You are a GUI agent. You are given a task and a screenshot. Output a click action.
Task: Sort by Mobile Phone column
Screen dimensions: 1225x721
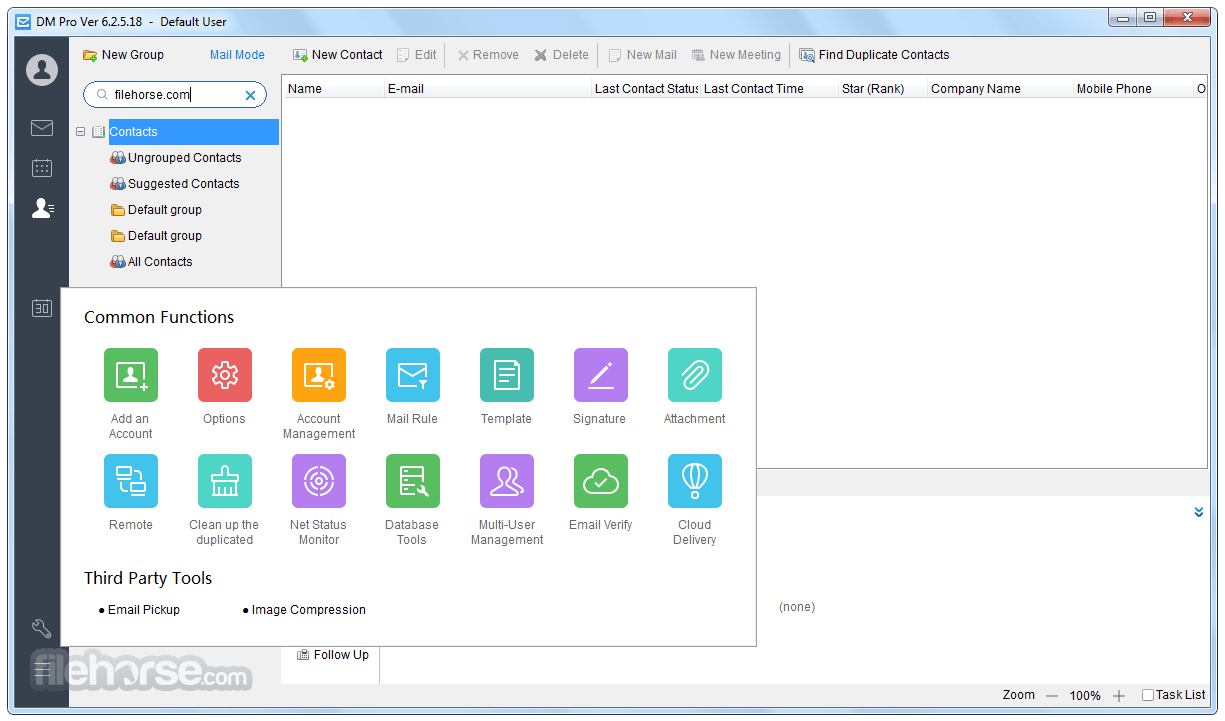click(1134, 89)
